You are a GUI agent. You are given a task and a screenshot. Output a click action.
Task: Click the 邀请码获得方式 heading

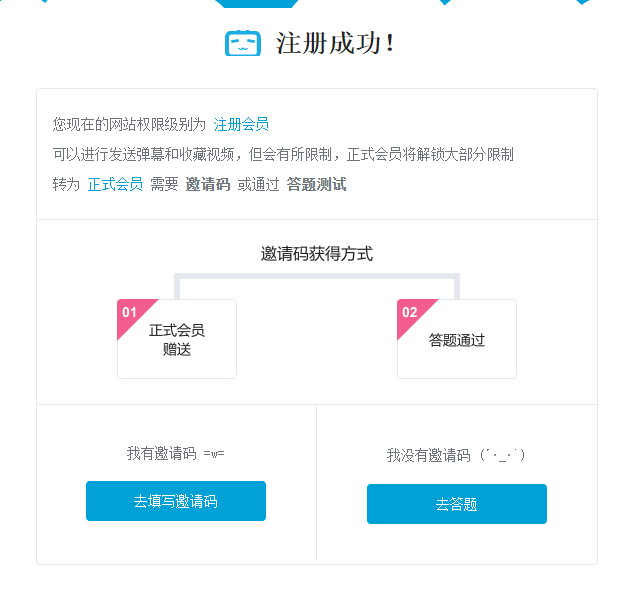316,254
